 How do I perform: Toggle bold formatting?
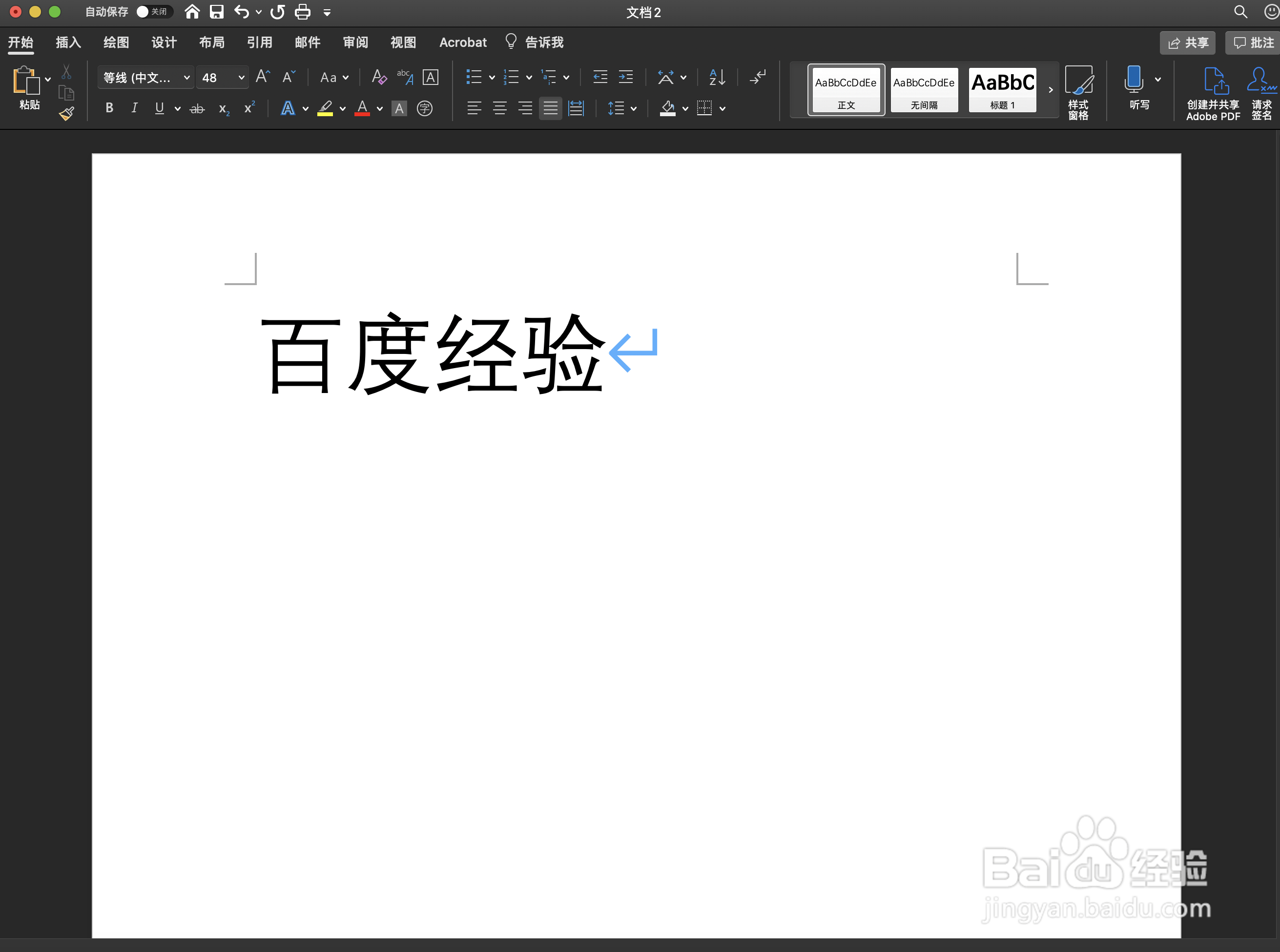(109, 108)
